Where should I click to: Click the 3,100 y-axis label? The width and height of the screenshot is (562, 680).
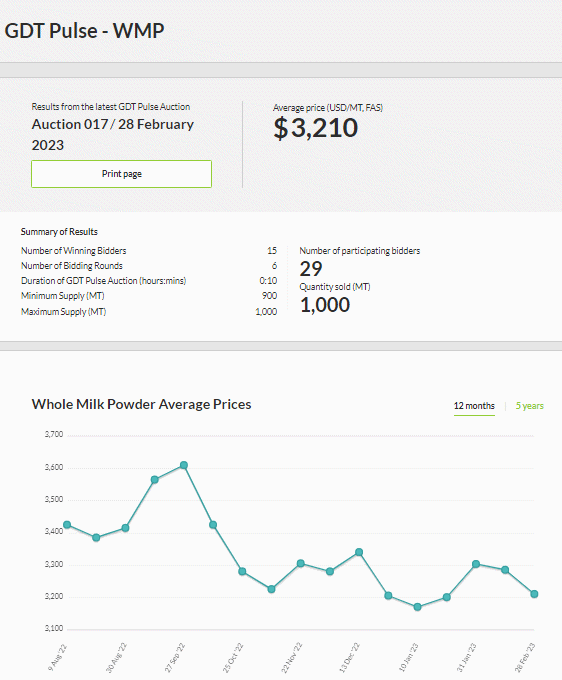(54, 628)
